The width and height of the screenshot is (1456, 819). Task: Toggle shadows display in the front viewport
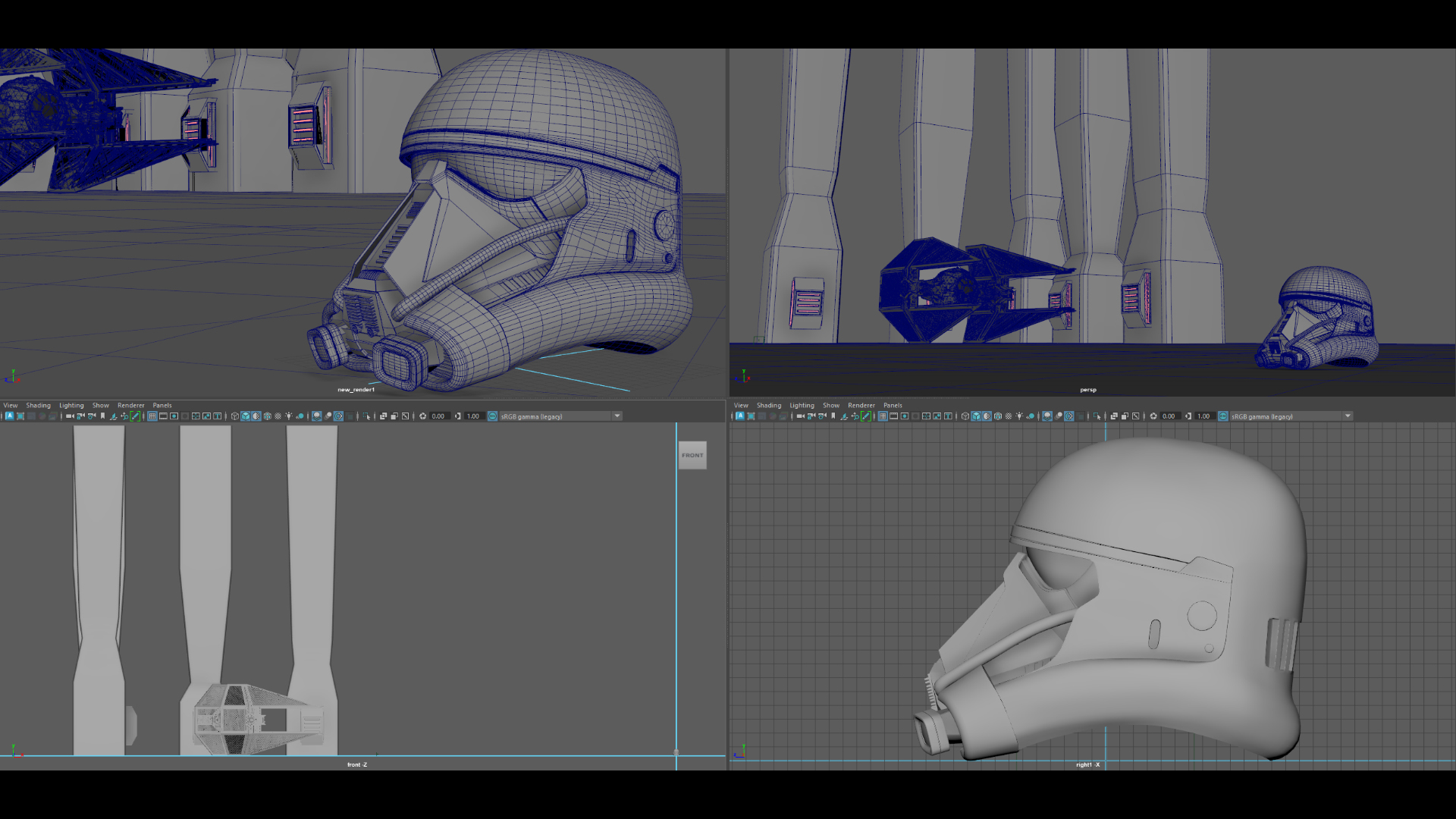click(300, 416)
